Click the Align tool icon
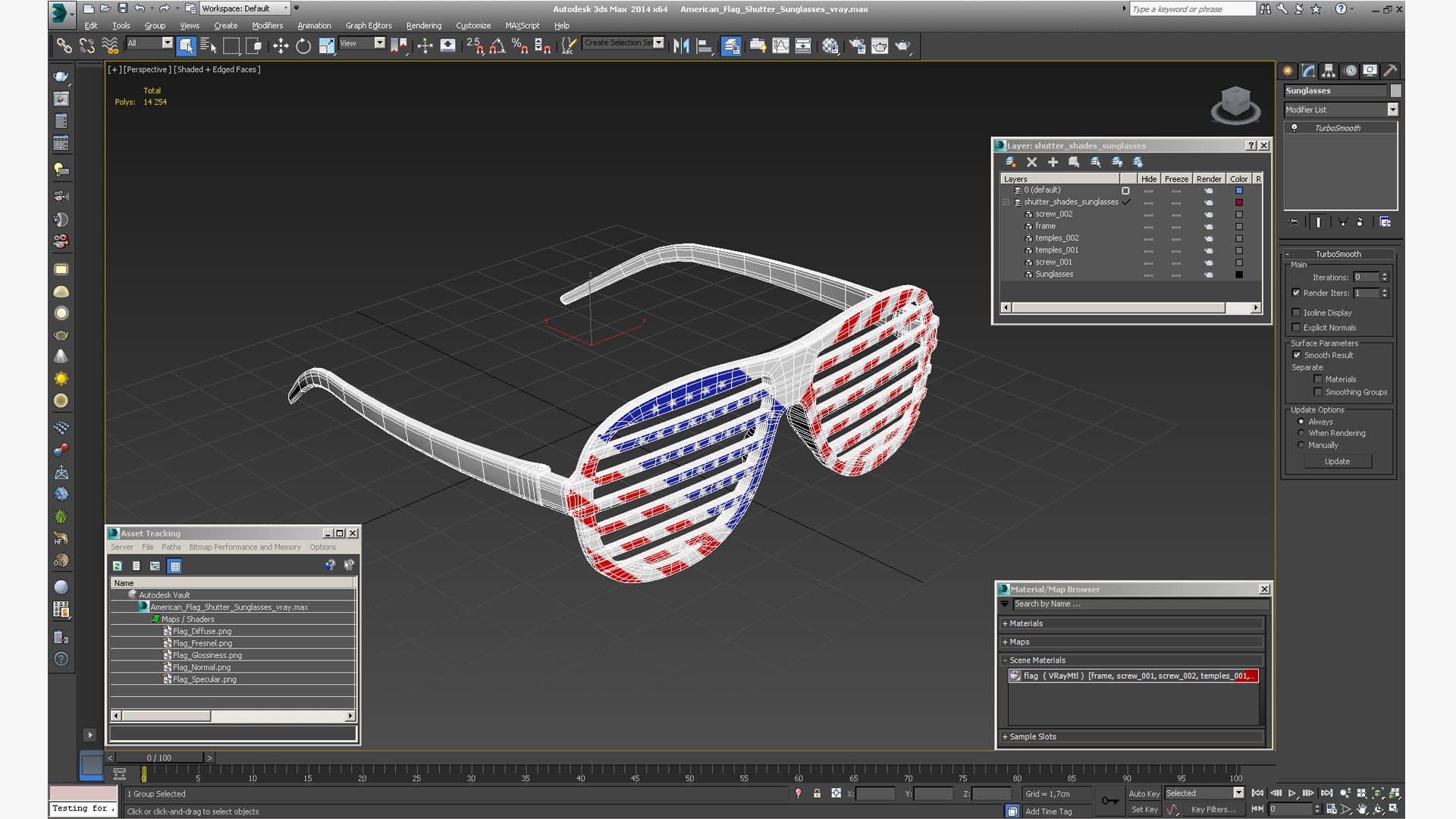The width and height of the screenshot is (1456, 819). coord(704,46)
